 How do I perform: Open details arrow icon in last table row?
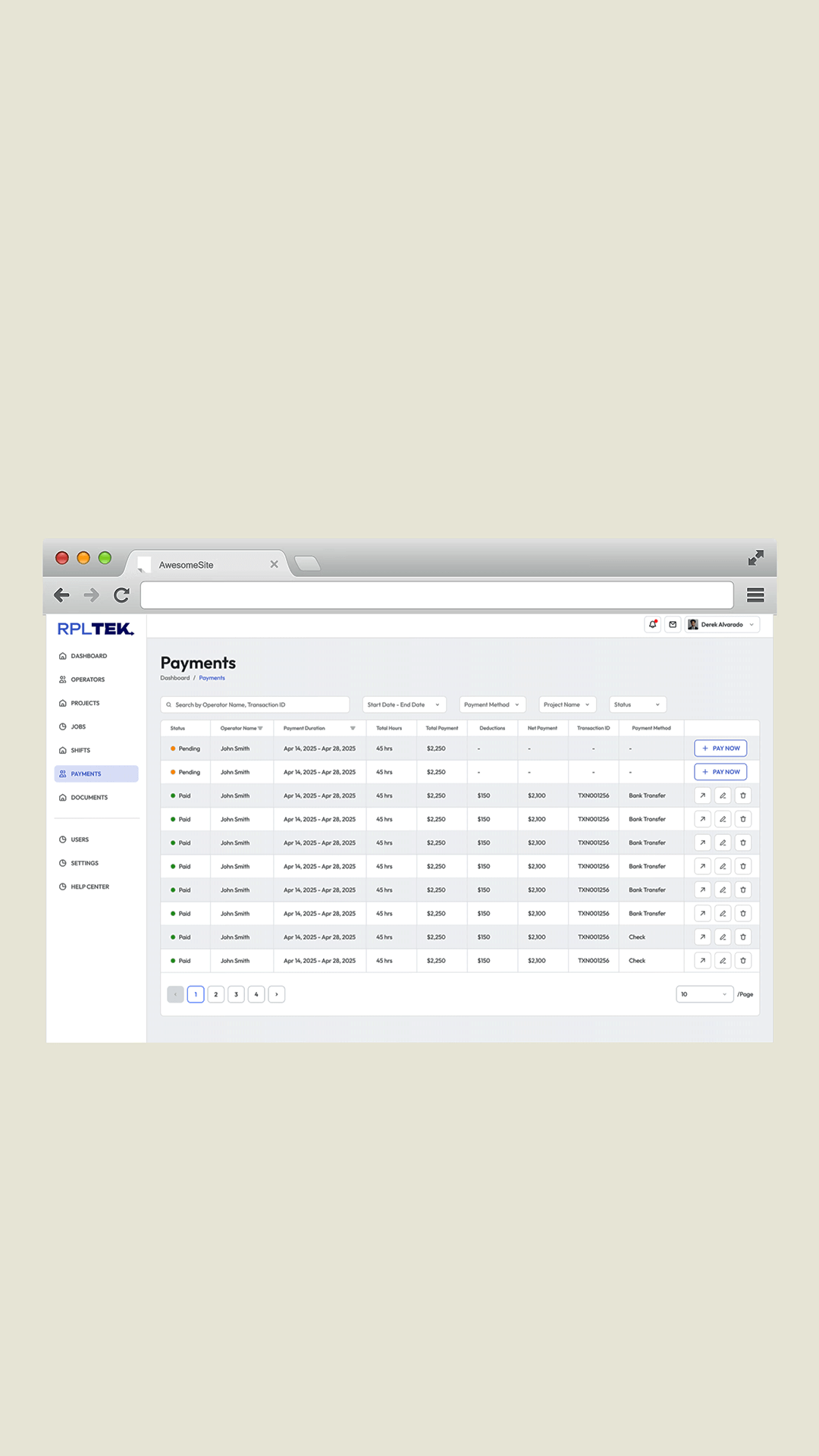[x=702, y=961]
